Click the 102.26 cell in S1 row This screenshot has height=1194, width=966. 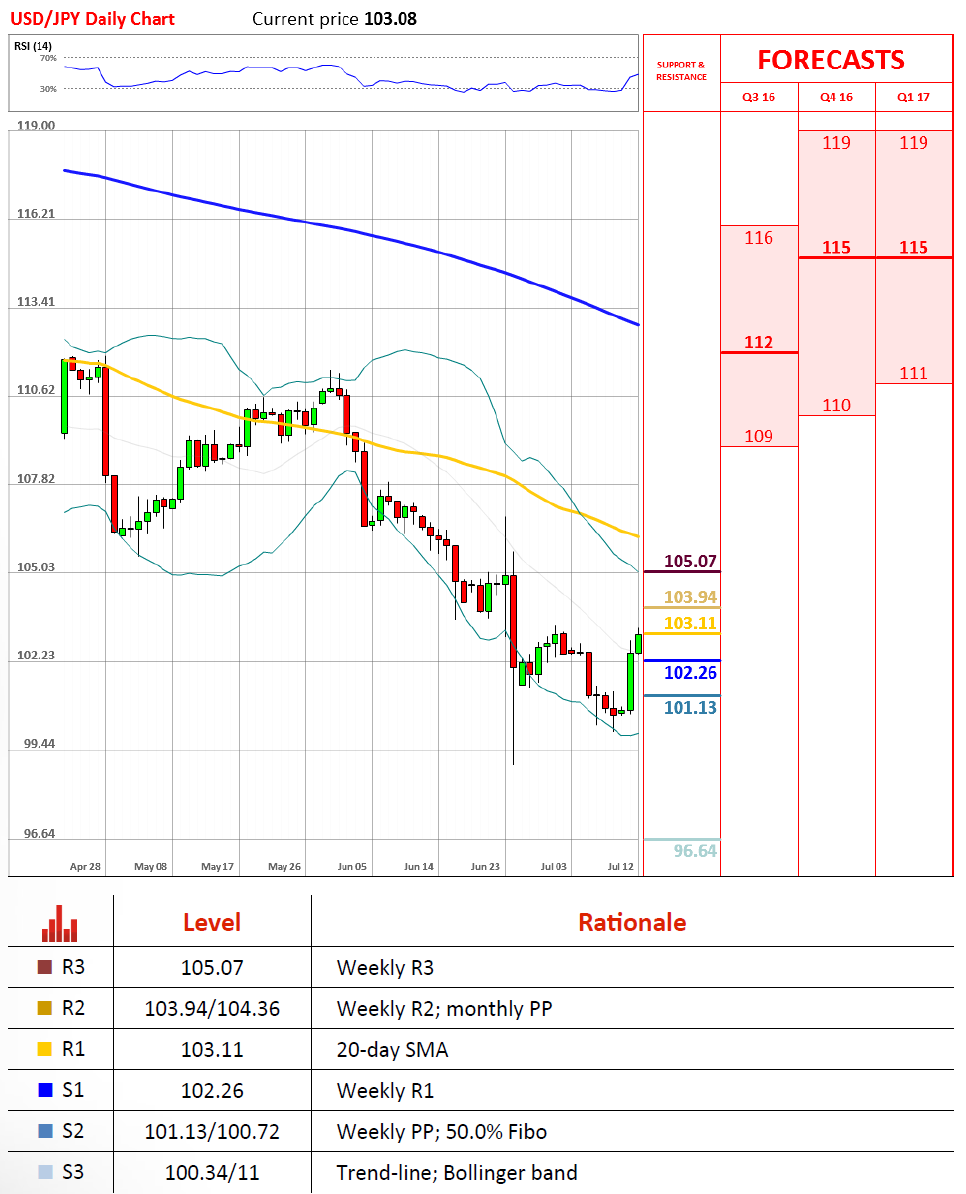pyautogui.click(x=212, y=1091)
